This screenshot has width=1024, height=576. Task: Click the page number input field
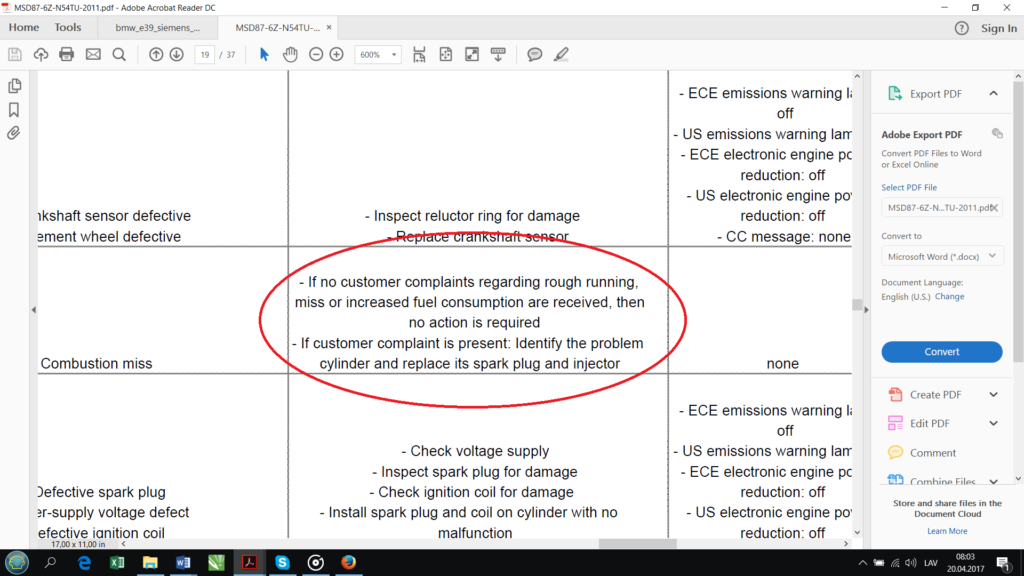tap(204, 55)
